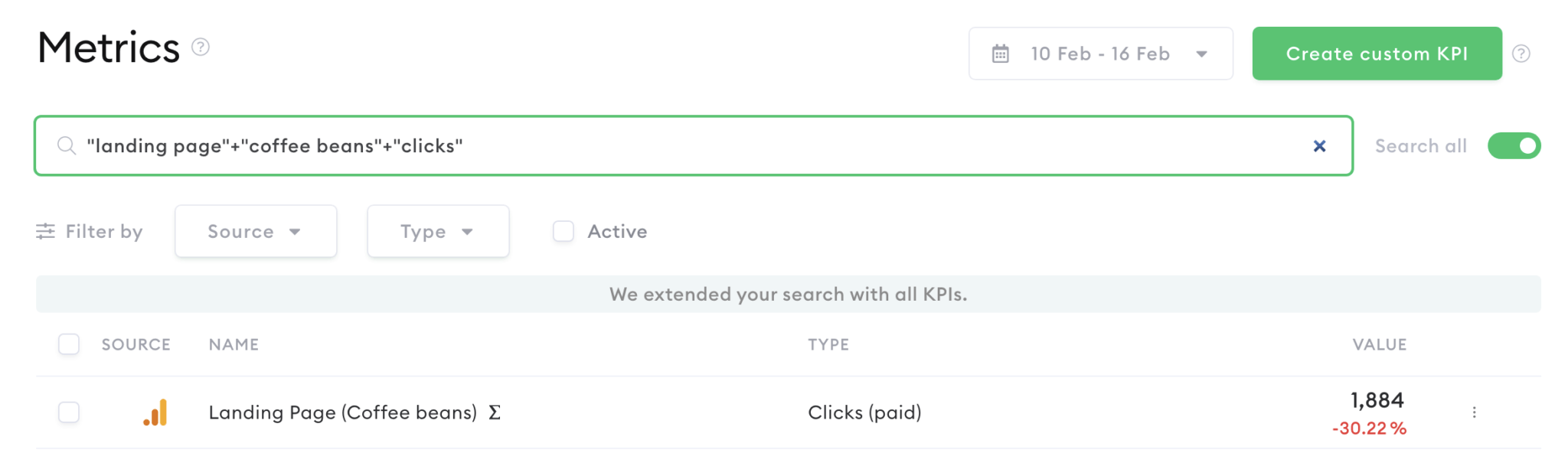Clear the search query with the X icon
The height and width of the screenshot is (453, 1568).
[x=1319, y=145]
